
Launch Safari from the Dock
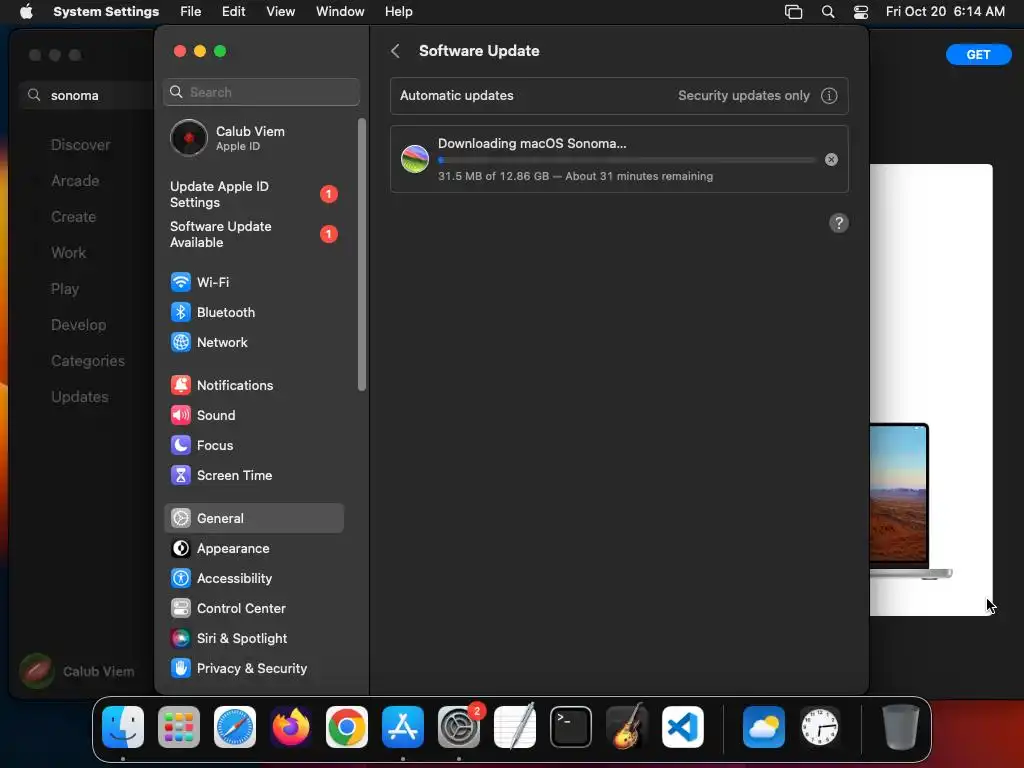point(235,727)
